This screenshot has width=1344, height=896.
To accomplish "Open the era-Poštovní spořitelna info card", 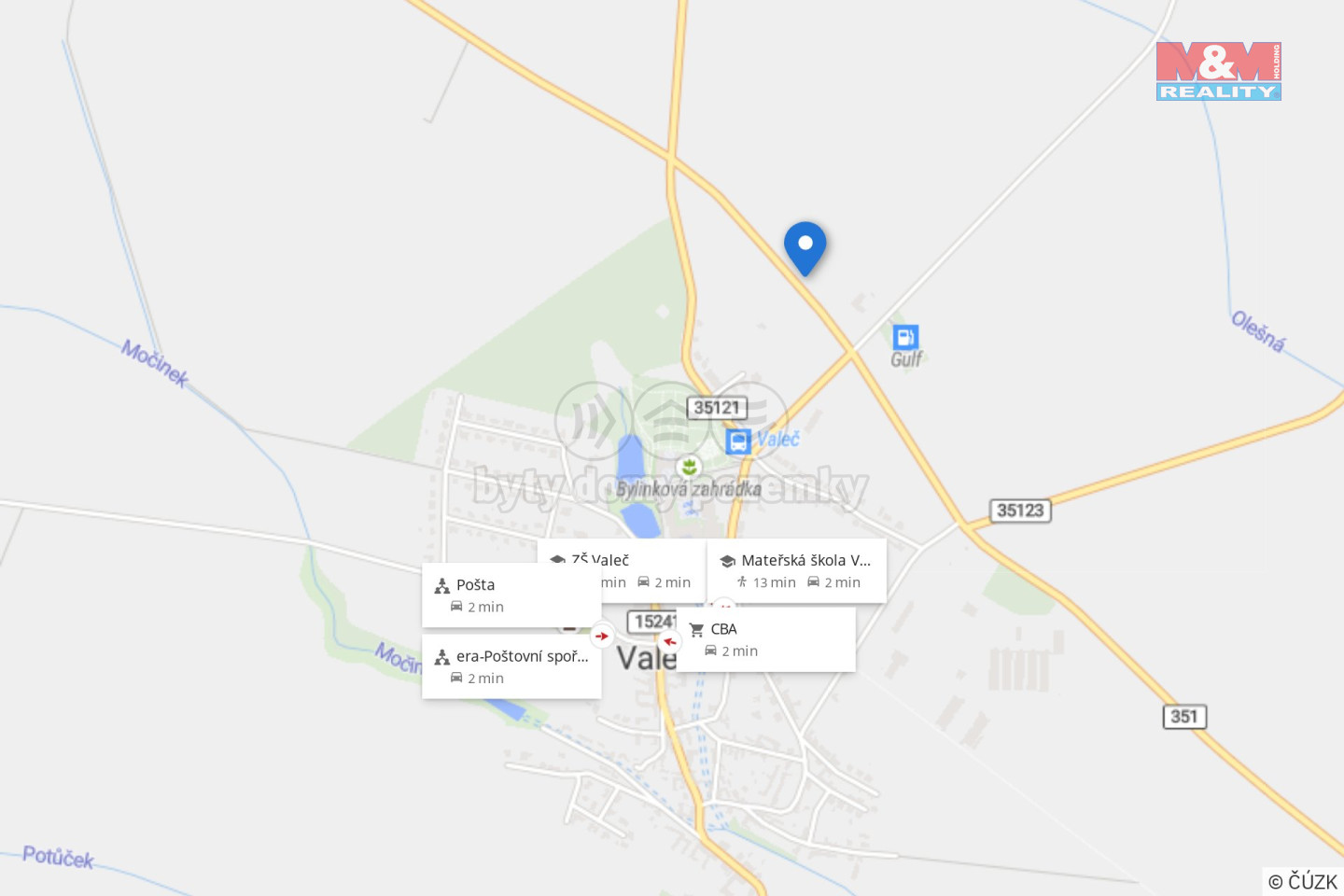I will [511, 666].
